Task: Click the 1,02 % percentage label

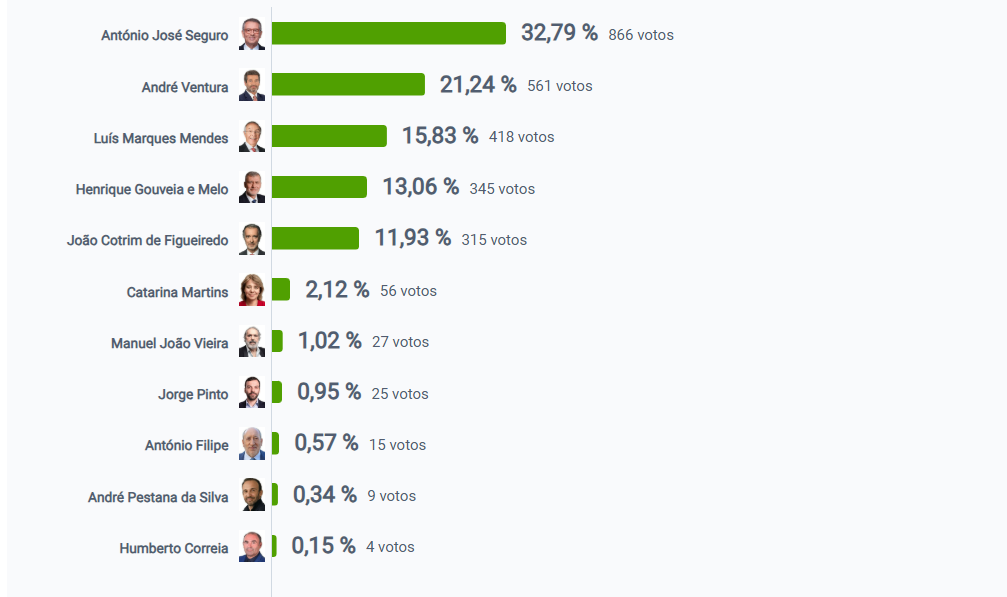Action: (x=329, y=341)
